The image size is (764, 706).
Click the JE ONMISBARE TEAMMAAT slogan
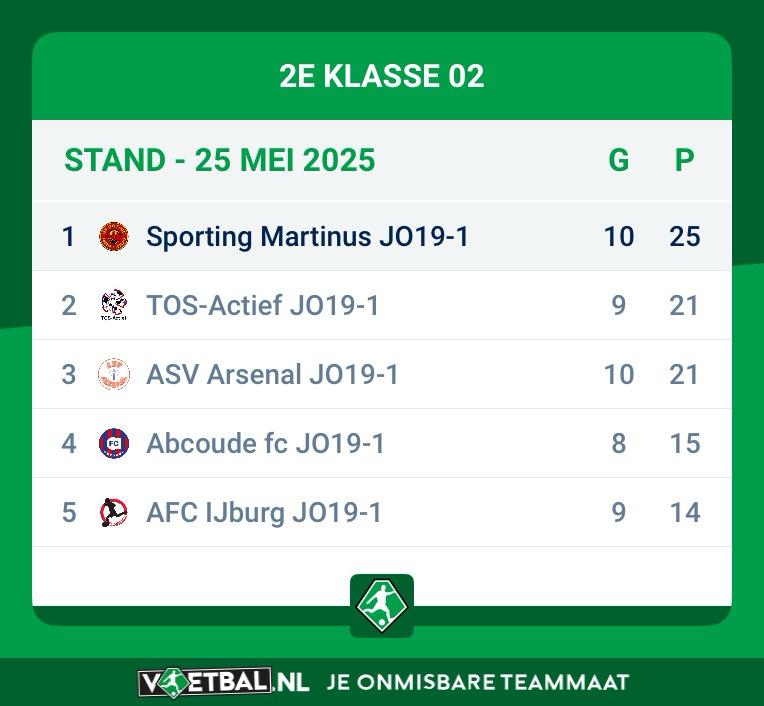pyautogui.click(x=478, y=683)
